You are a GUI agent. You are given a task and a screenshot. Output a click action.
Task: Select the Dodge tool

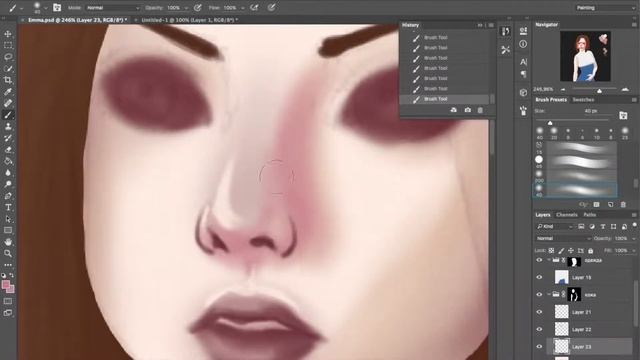(x=8, y=184)
